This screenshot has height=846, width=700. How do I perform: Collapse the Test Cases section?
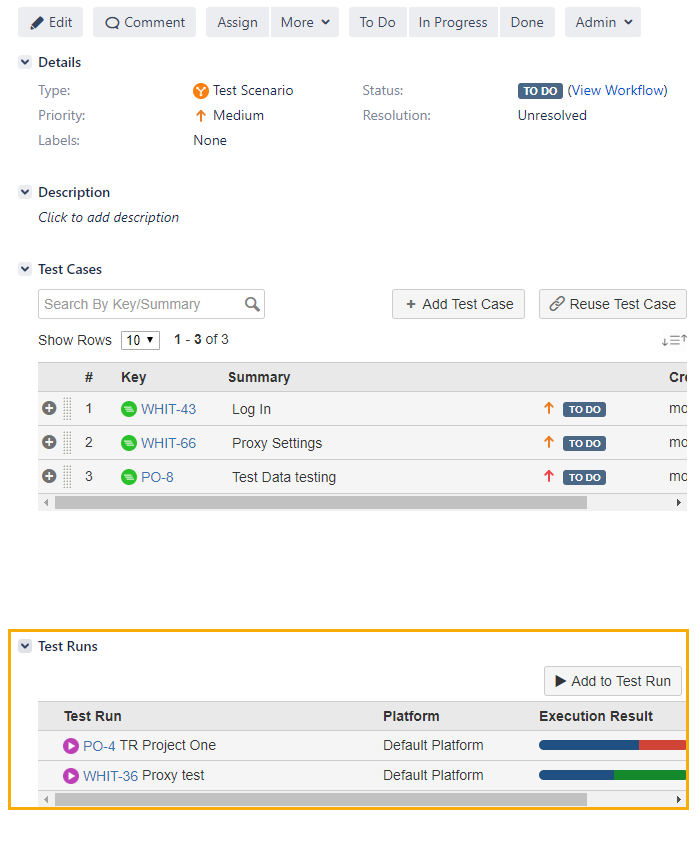point(25,269)
